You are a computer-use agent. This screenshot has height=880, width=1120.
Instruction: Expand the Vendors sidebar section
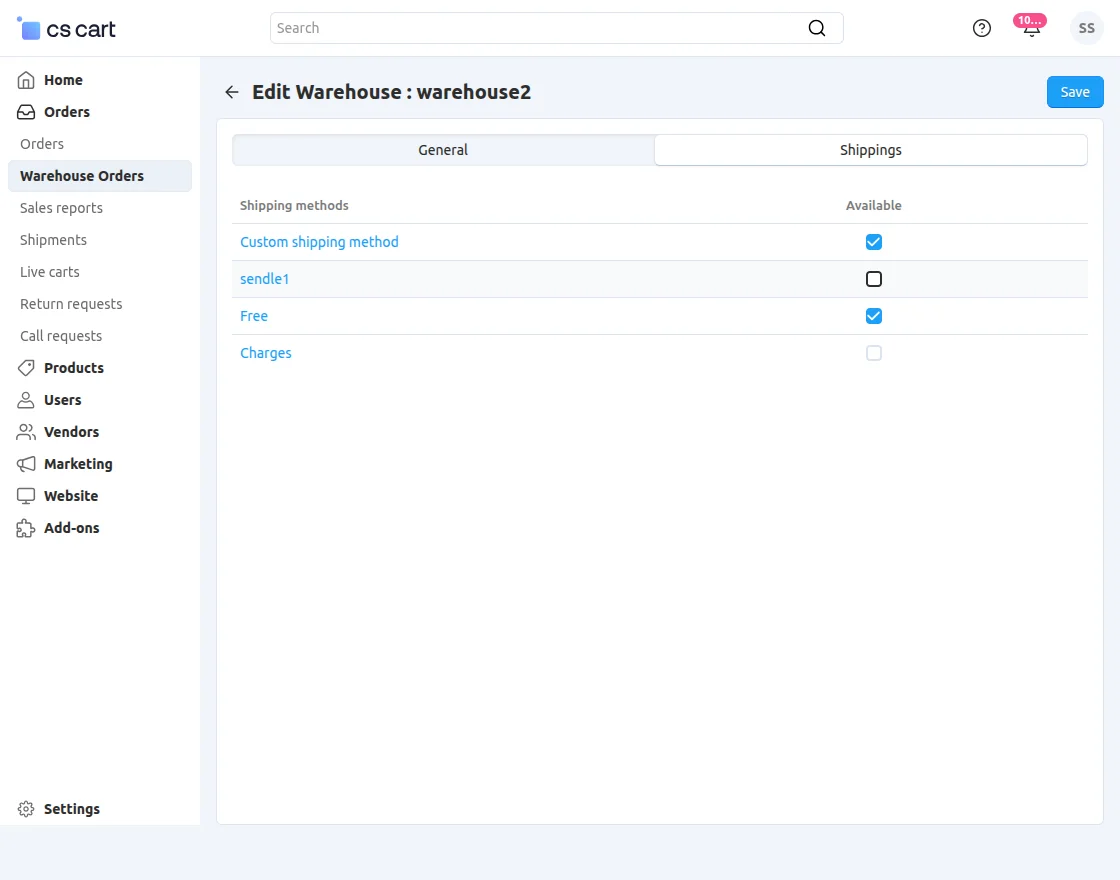coord(71,432)
